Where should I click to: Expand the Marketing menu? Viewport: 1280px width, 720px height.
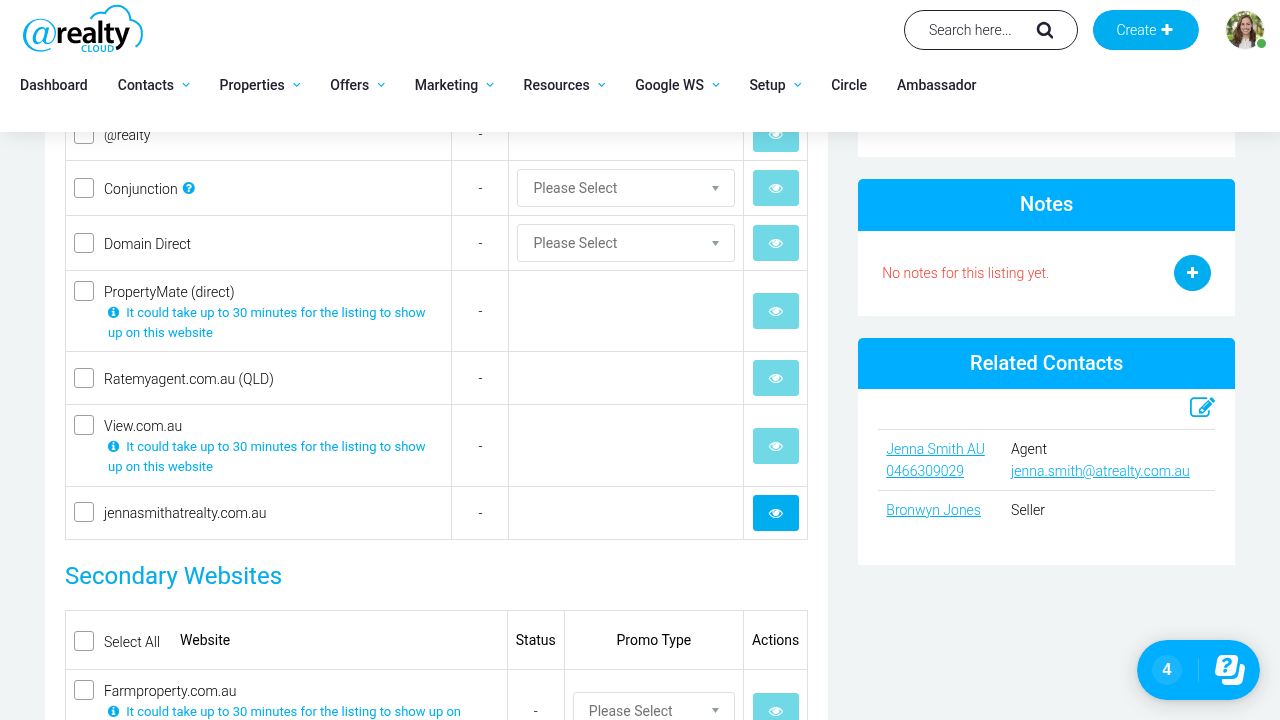coord(454,85)
